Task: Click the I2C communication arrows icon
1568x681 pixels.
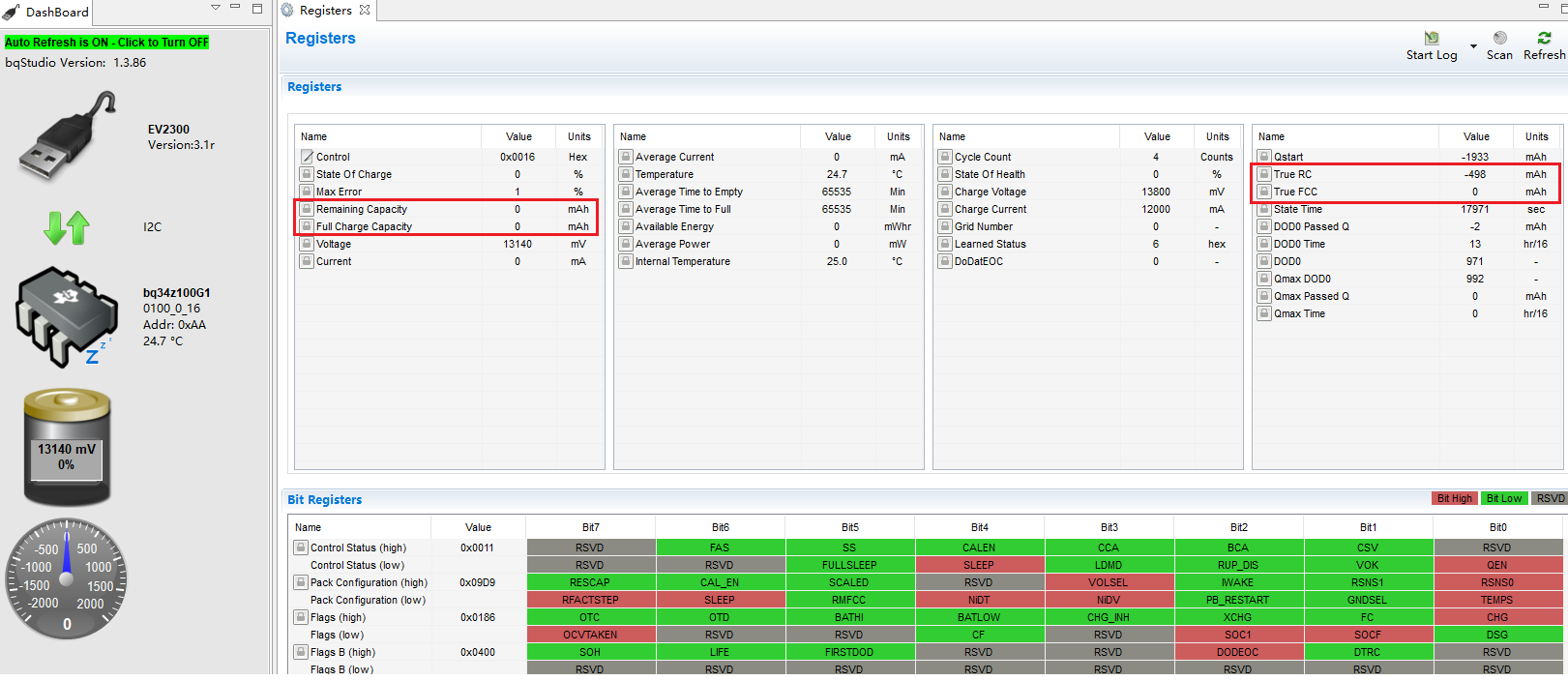Action: coord(67,228)
